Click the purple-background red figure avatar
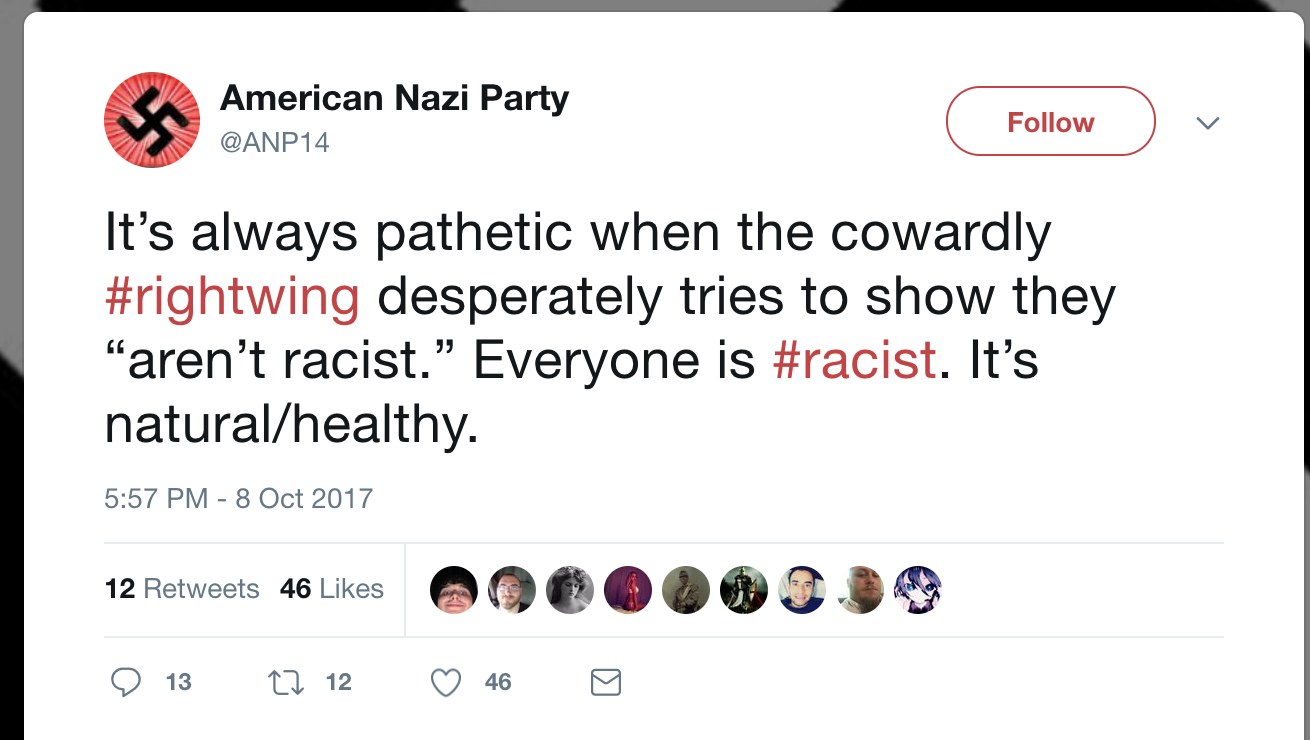Screen dimensions: 1310x740 point(628,590)
